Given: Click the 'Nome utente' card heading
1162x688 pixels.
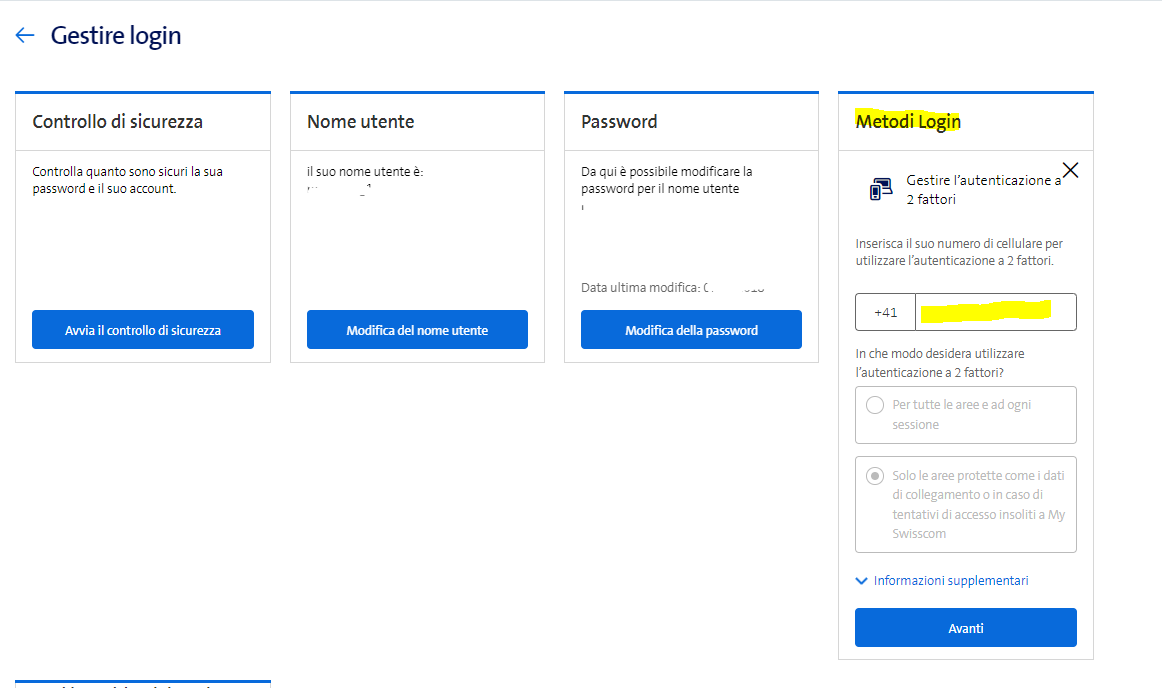Looking at the screenshot, I should click(x=360, y=122).
